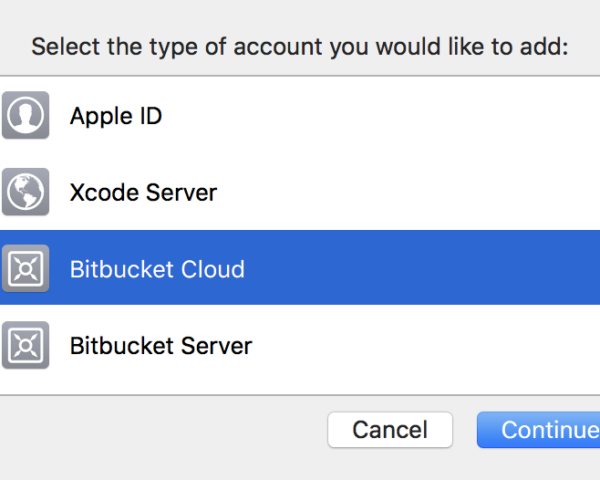The height and width of the screenshot is (480, 600).
Task: Click the Xcode Server globe icon
Action: 25,192
